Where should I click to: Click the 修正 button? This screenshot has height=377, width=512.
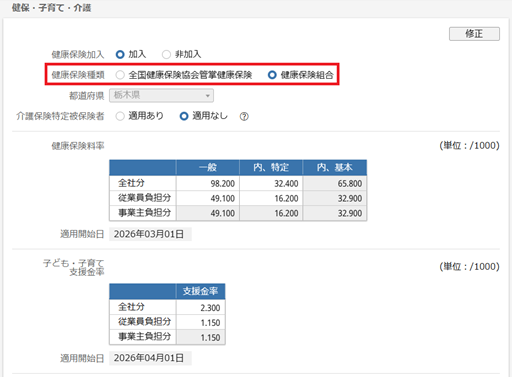(x=474, y=34)
